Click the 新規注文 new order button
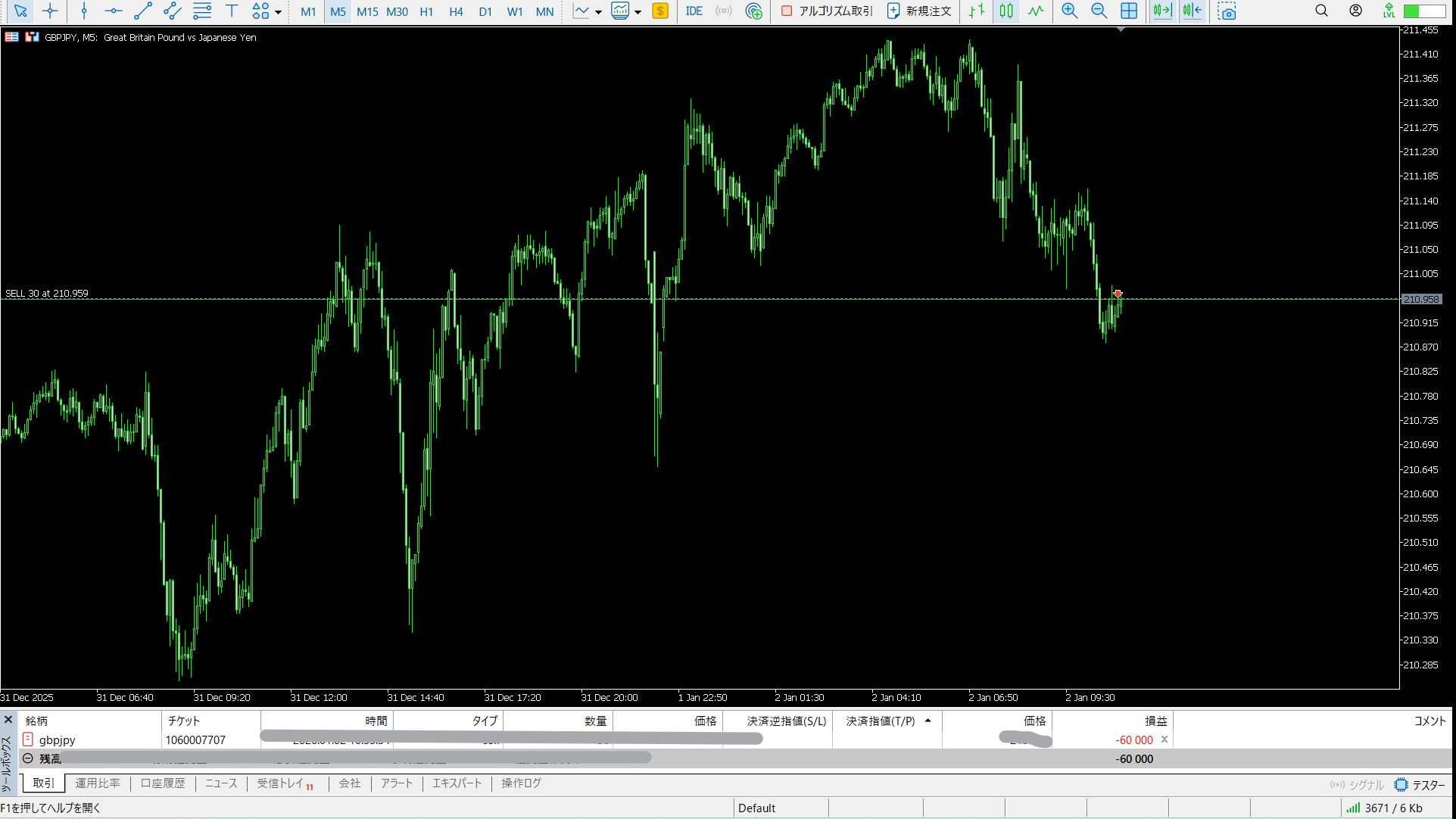The image size is (1456, 819). (919, 11)
